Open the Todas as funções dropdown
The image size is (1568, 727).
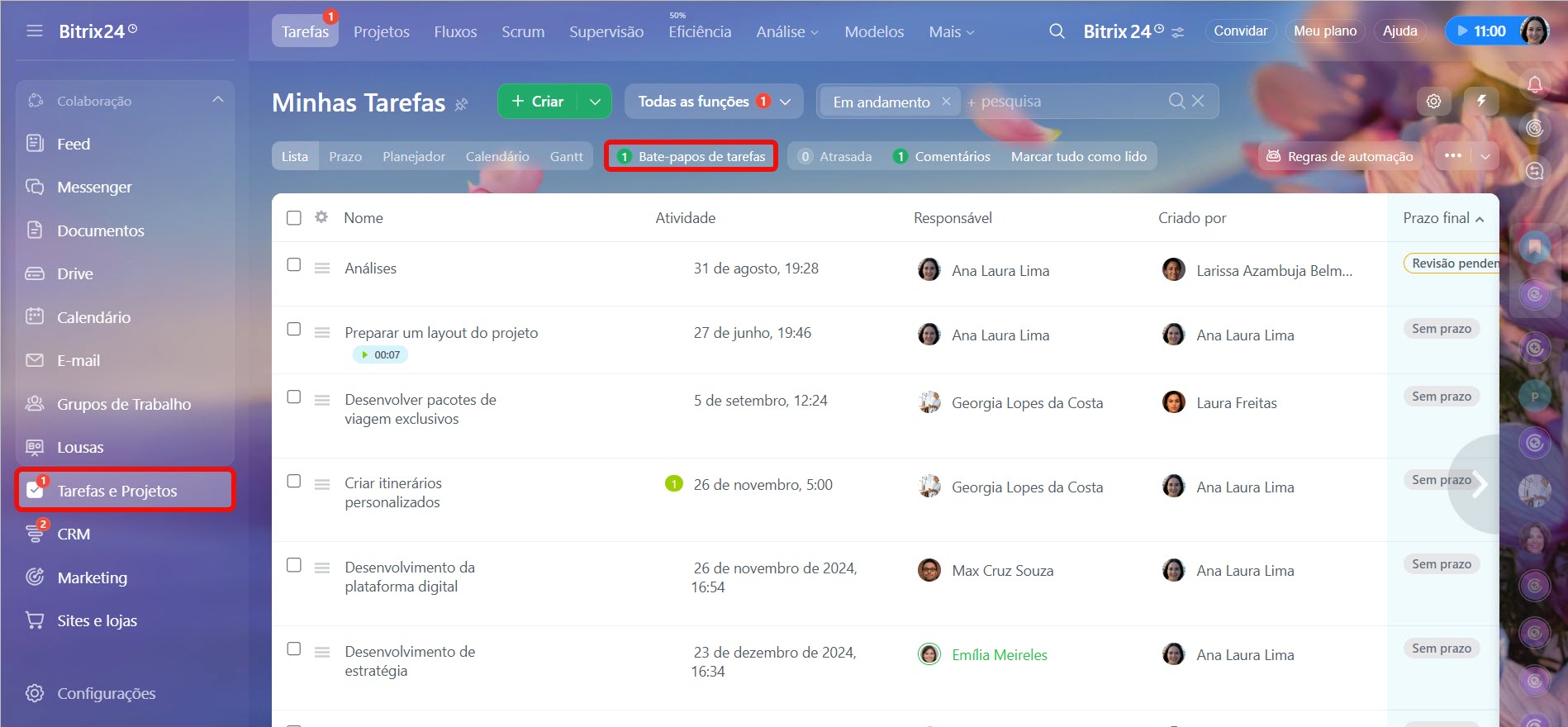[x=714, y=102]
